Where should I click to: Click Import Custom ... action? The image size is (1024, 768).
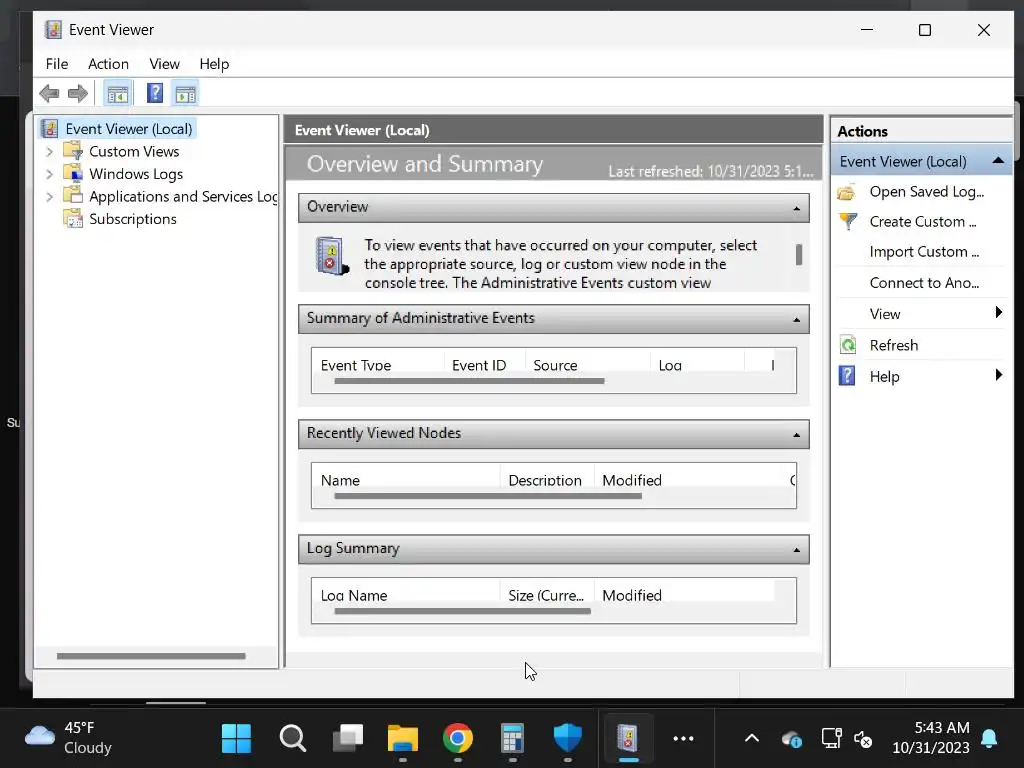click(924, 251)
